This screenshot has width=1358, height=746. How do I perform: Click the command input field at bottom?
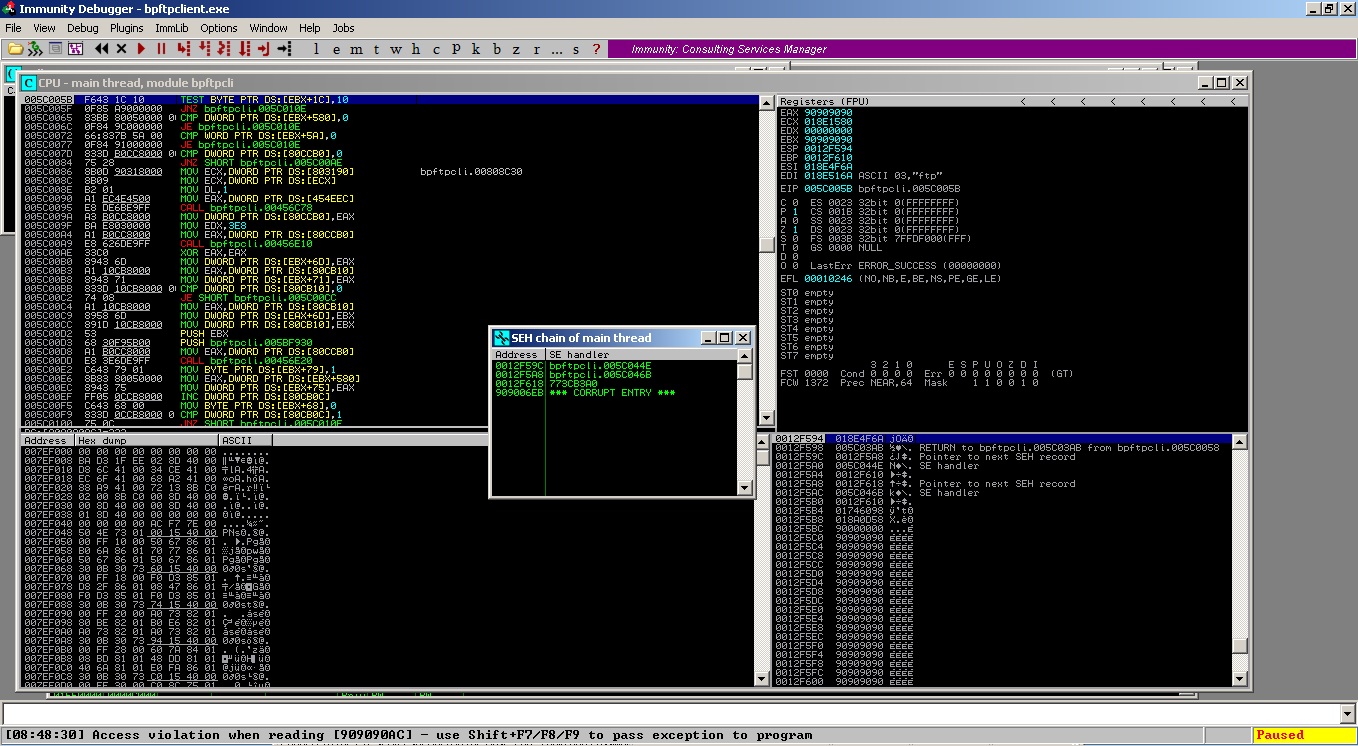(670, 714)
